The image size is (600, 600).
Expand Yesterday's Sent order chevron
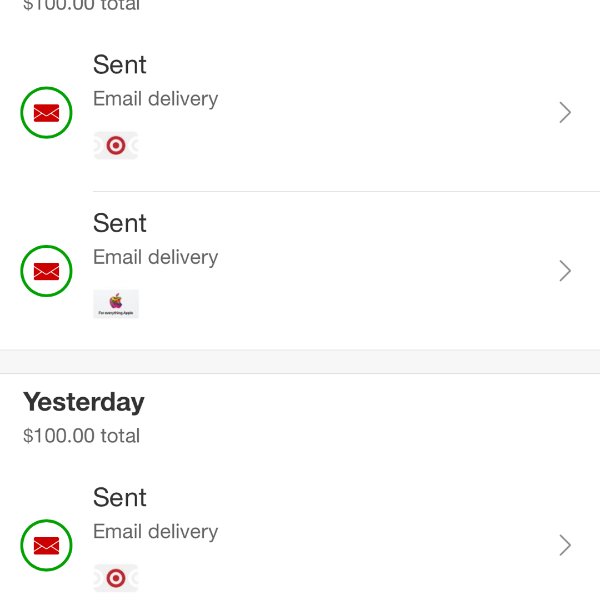(x=565, y=545)
